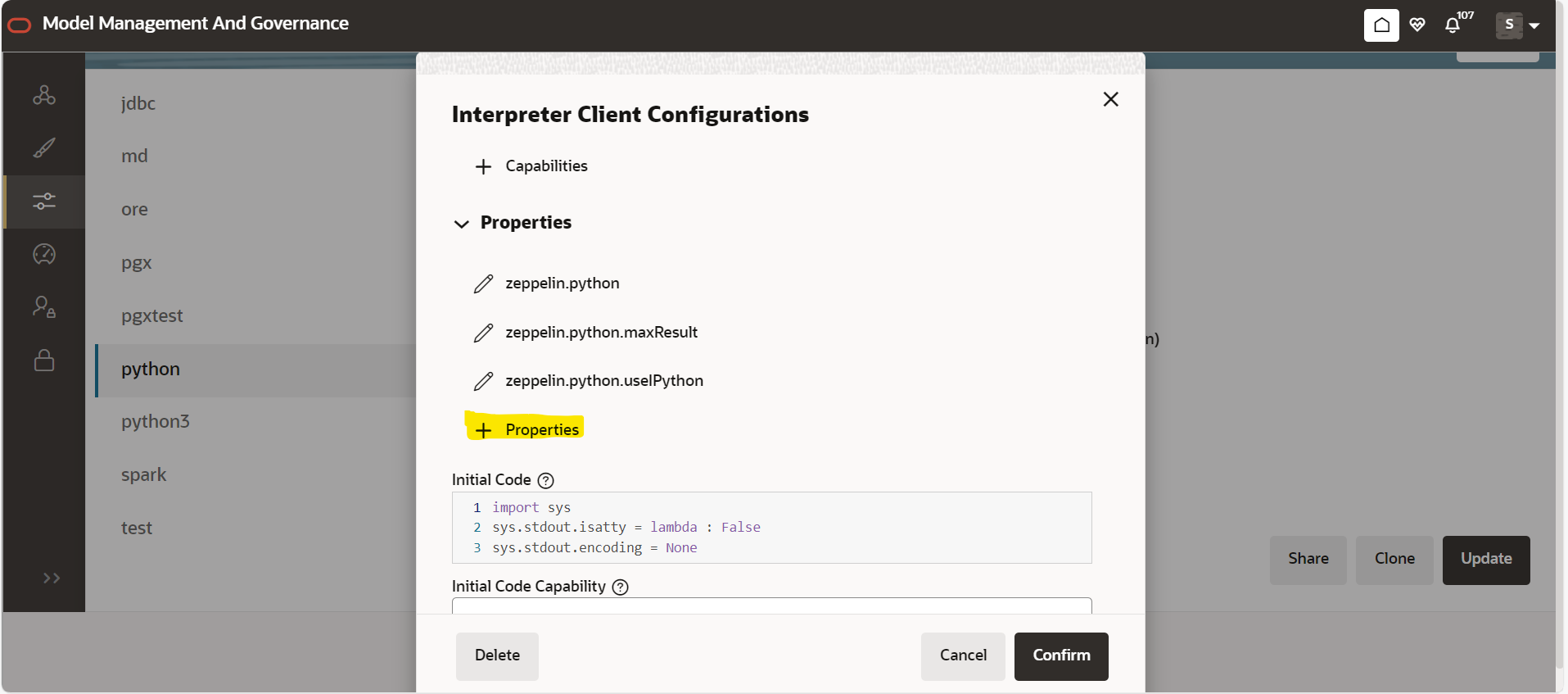Show Initial Code Capability help tooltip
1568x694 pixels.
click(x=621, y=587)
